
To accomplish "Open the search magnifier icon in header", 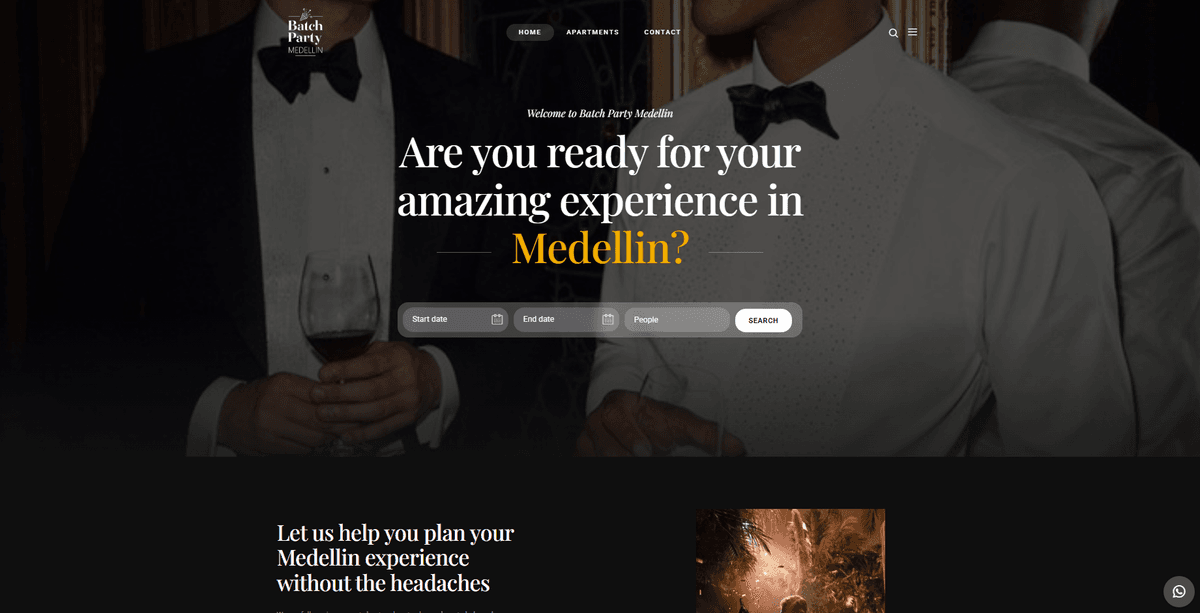I will pos(893,33).
